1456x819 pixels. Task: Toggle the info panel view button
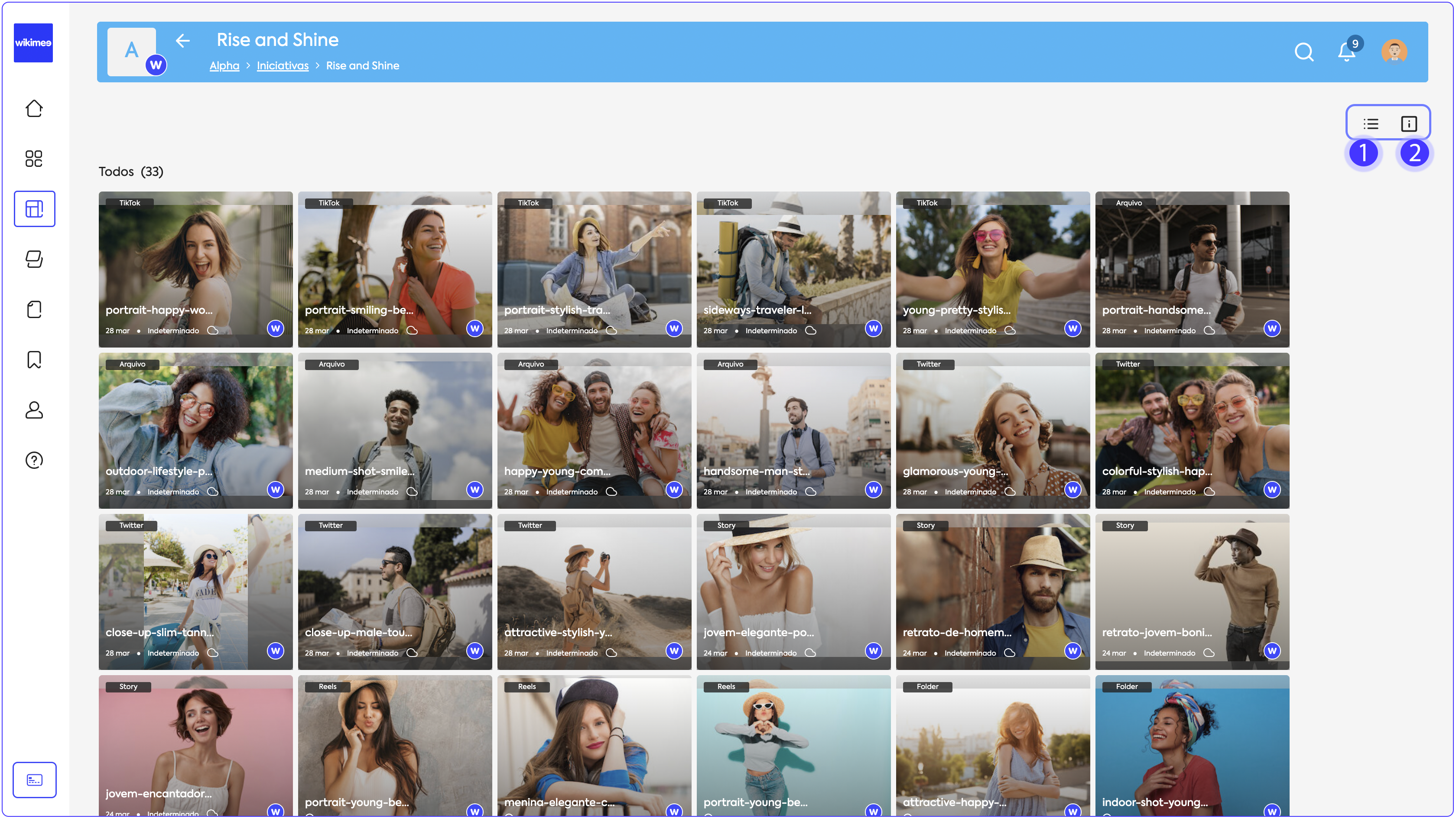coord(1408,123)
